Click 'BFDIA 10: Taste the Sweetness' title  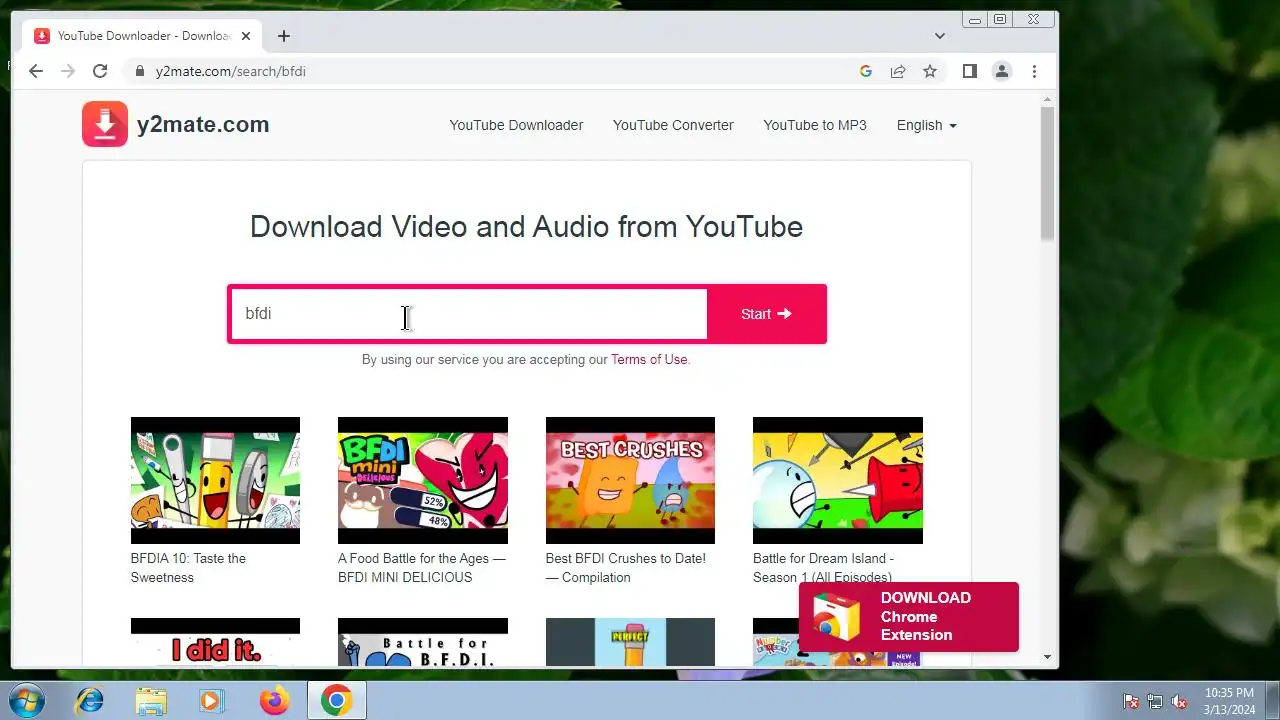[x=188, y=568]
